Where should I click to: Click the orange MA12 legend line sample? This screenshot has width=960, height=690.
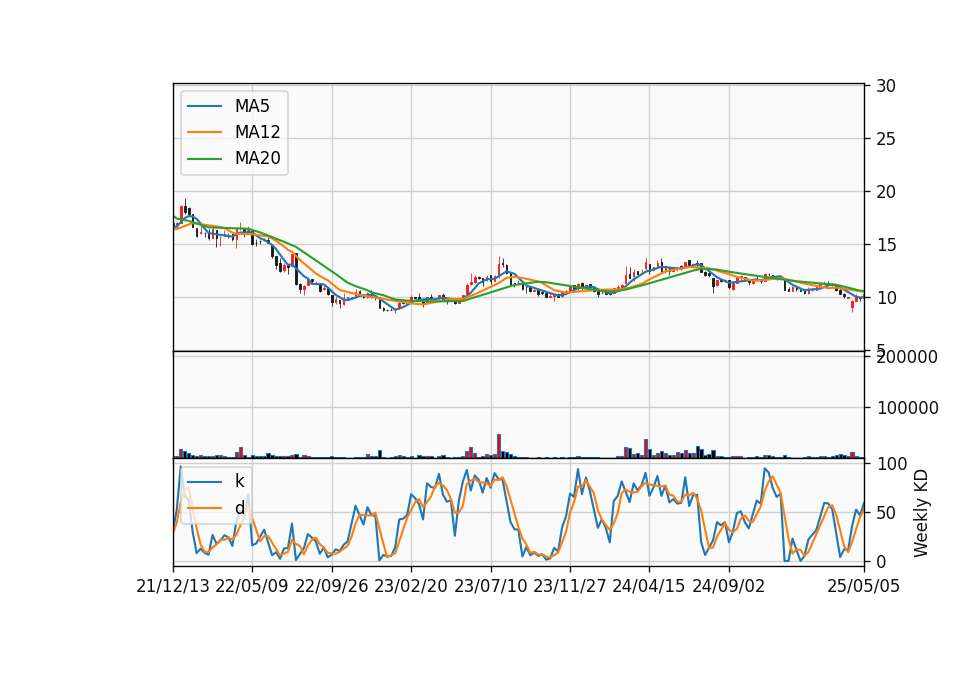(x=204, y=132)
